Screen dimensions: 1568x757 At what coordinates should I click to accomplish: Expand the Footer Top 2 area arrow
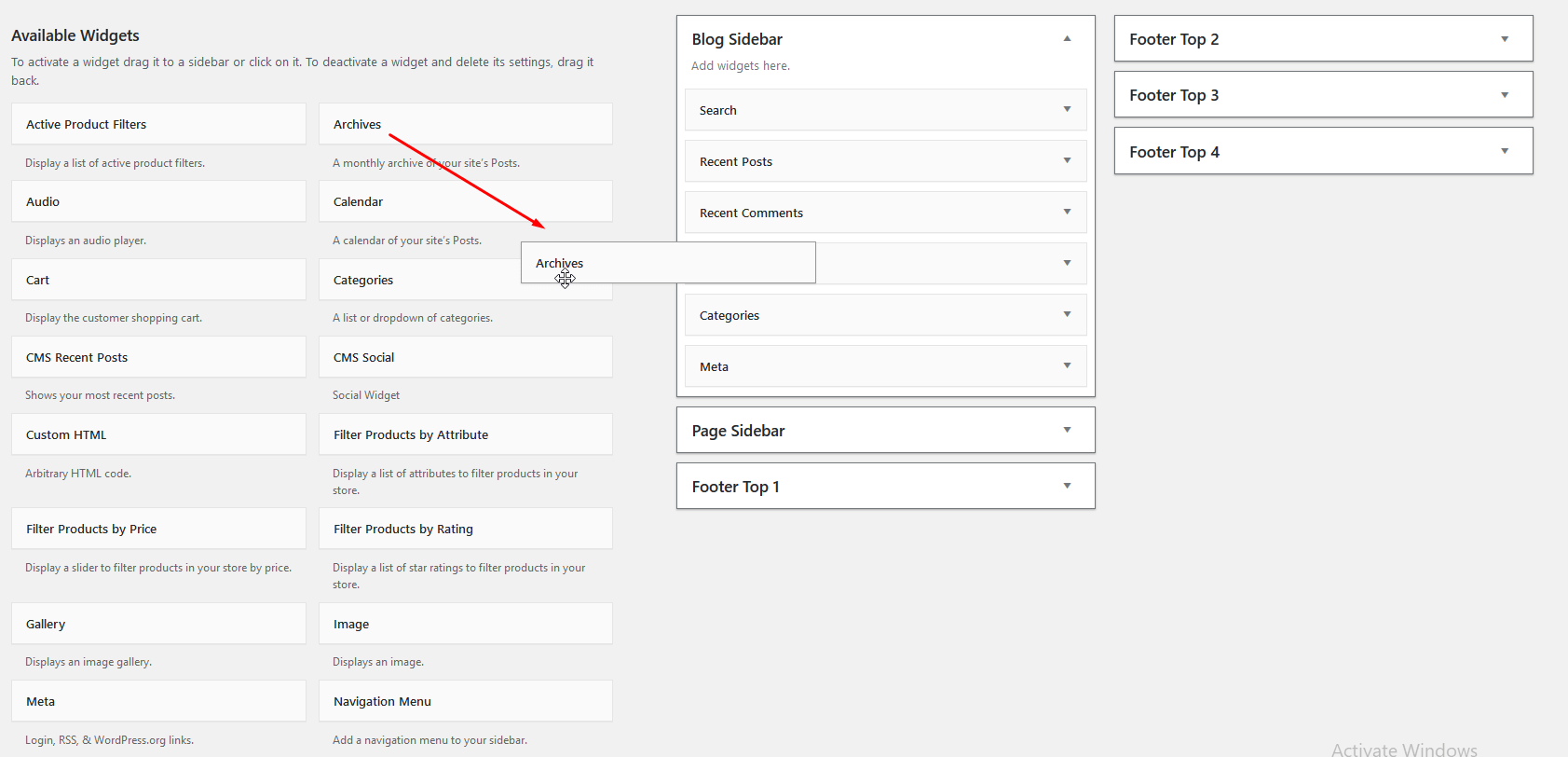point(1504,39)
